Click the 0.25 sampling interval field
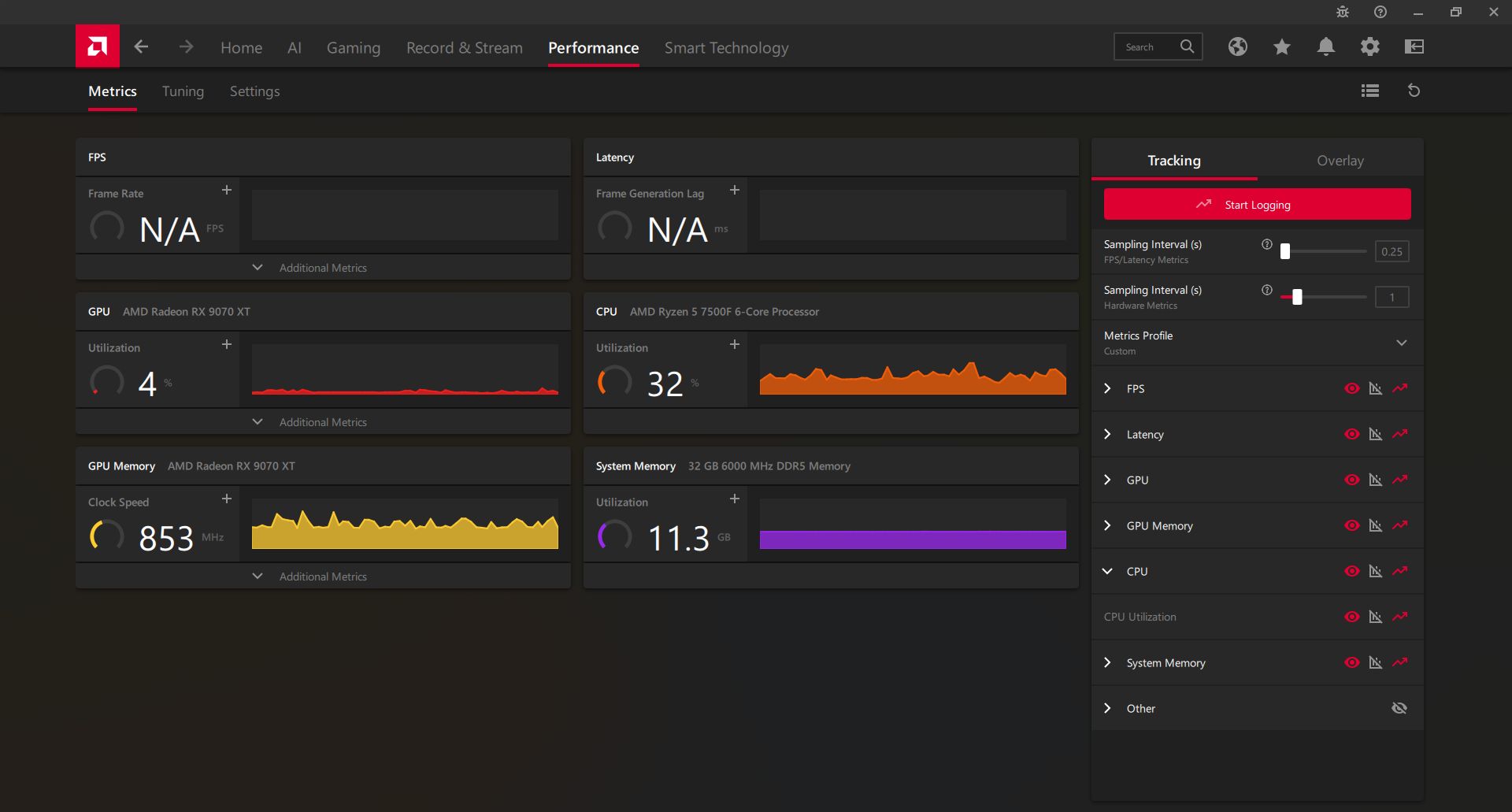Screen dimensions: 1512x812 1392,252
